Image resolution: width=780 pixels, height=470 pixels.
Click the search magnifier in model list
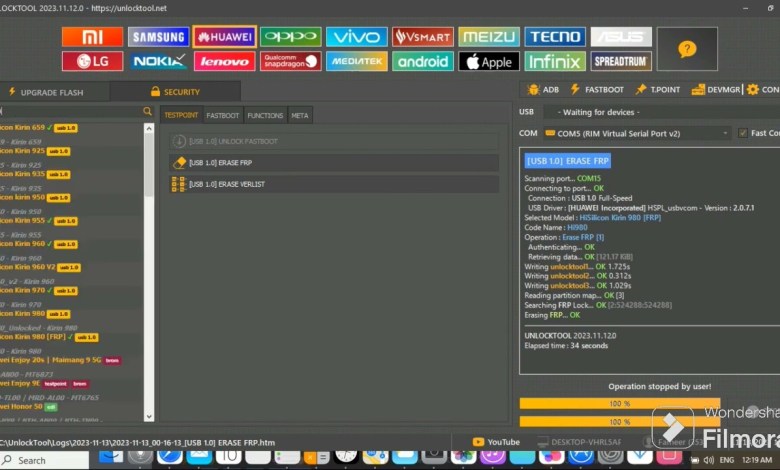[x=147, y=111]
